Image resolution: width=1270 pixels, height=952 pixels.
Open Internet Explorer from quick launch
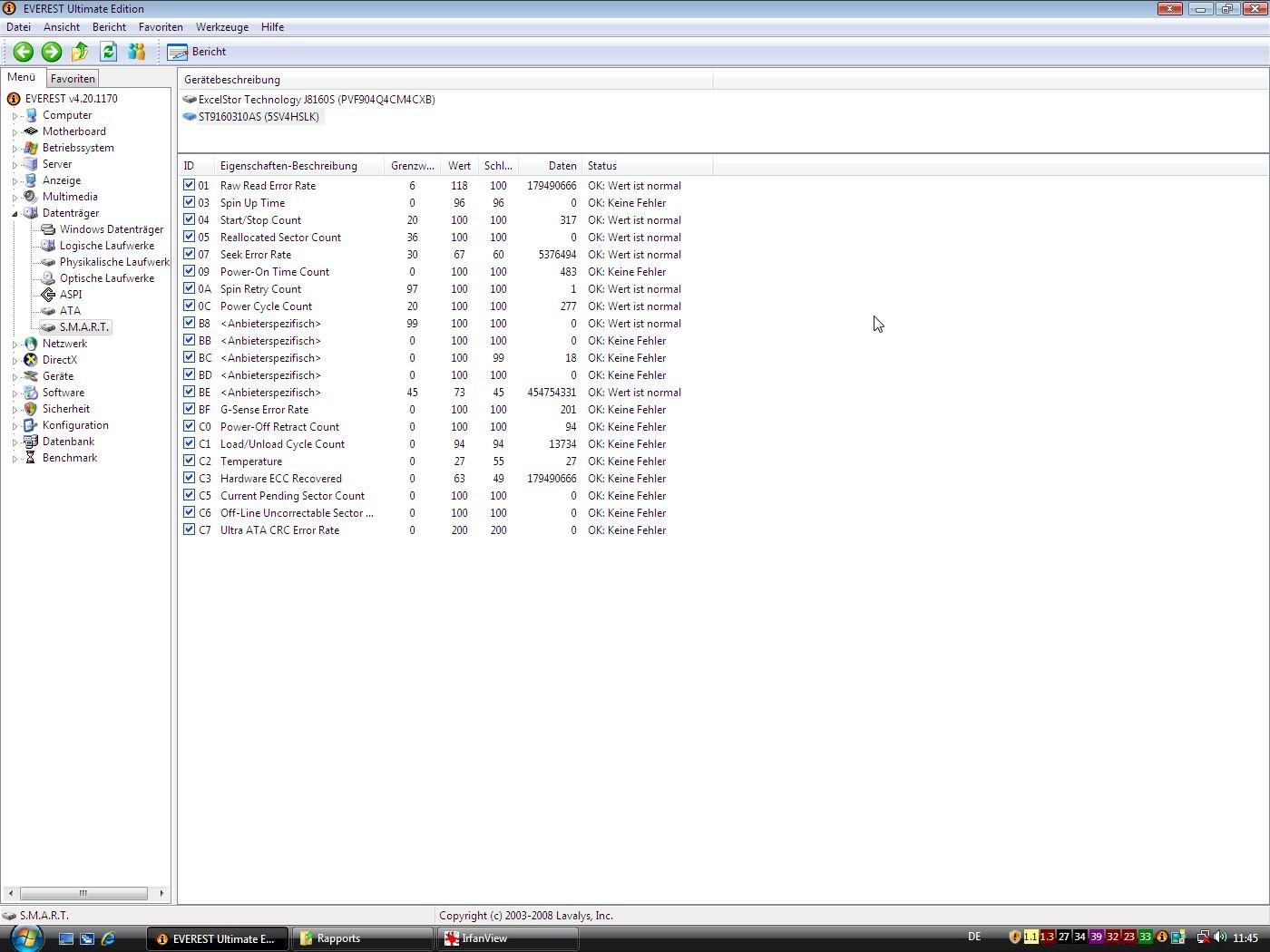pos(108,938)
